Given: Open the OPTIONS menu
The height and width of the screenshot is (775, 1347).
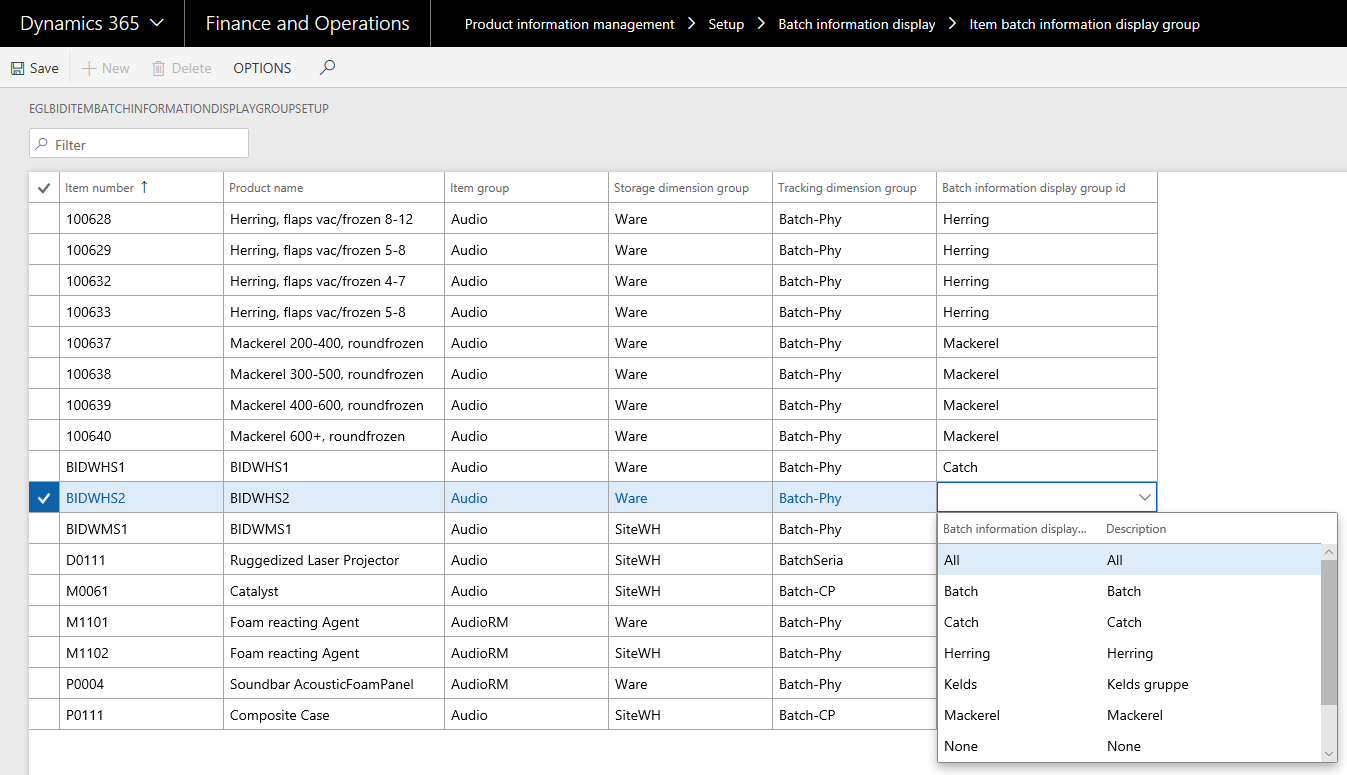Looking at the screenshot, I should [x=262, y=68].
